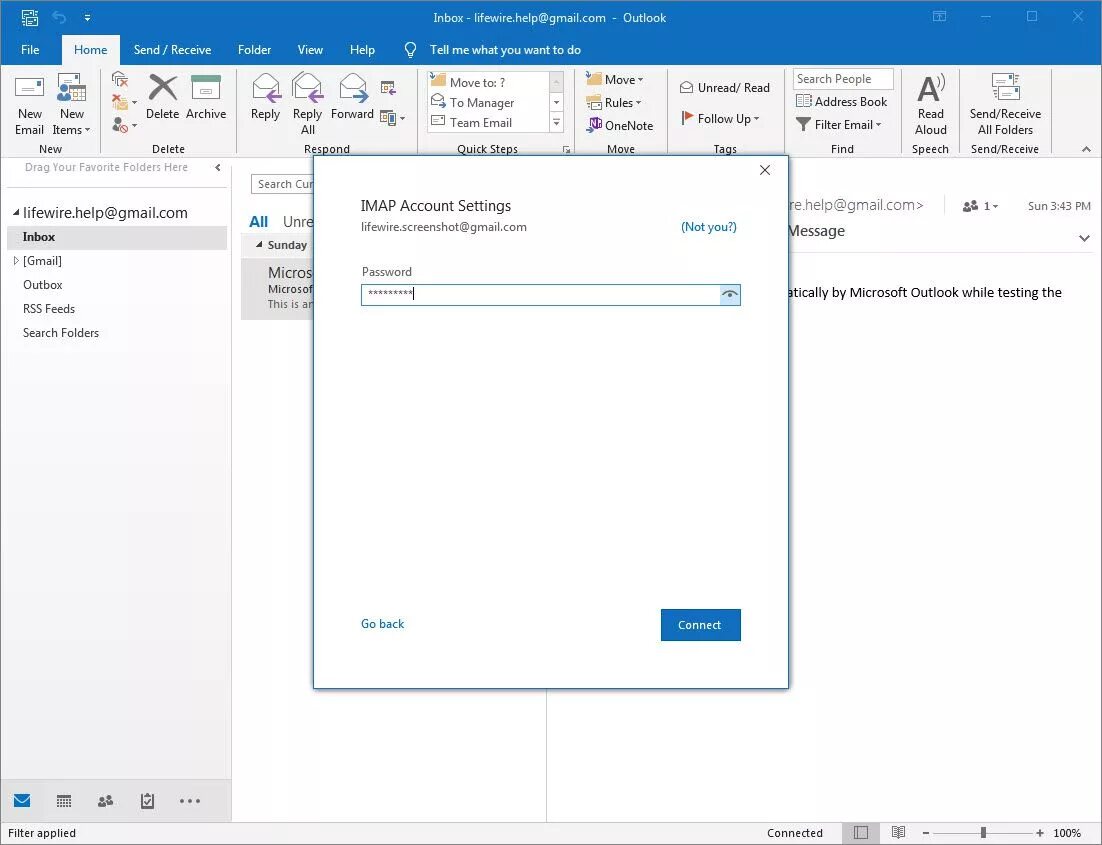1102x845 pixels.
Task: Click the Go back link
Action: coord(382,624)
